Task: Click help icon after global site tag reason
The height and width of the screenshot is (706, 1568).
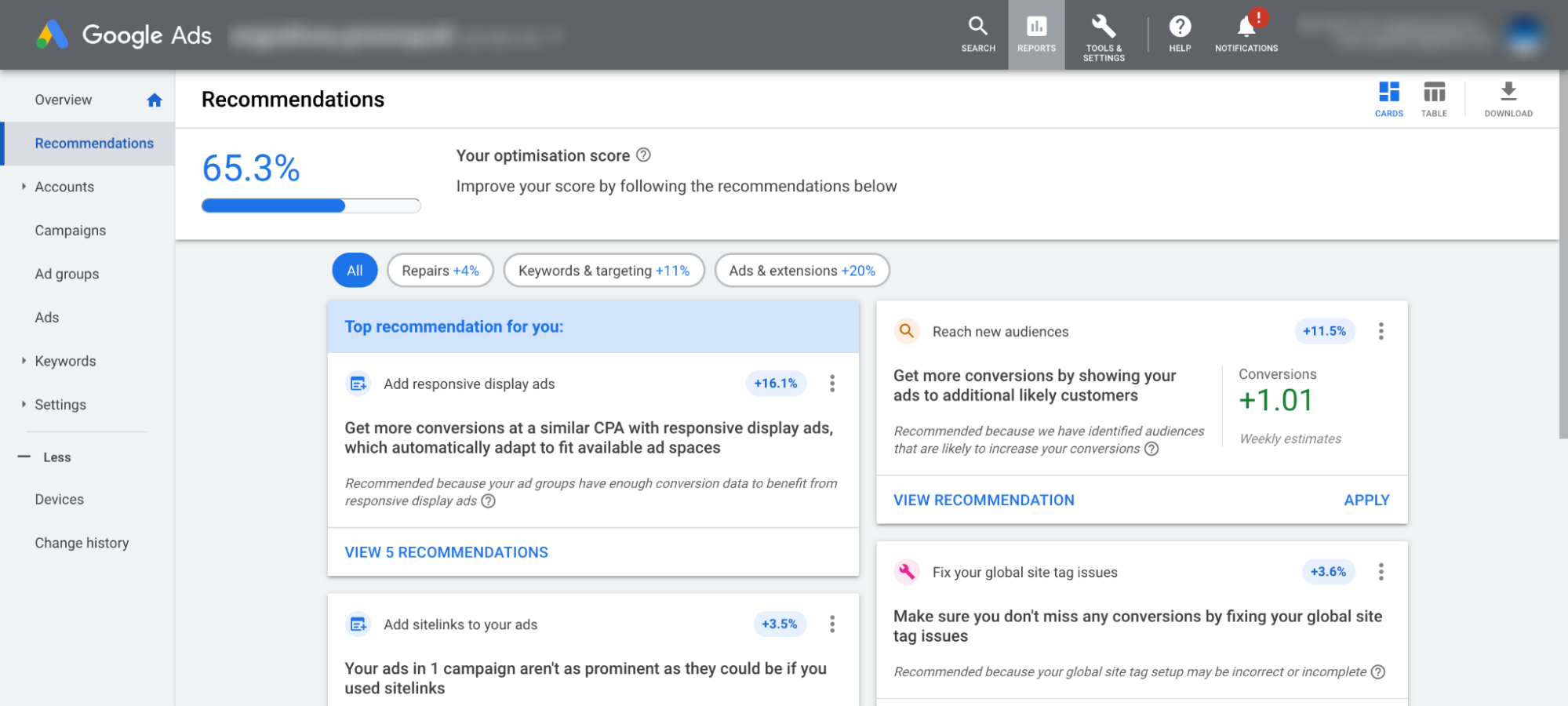Action: click(1378, 672)
